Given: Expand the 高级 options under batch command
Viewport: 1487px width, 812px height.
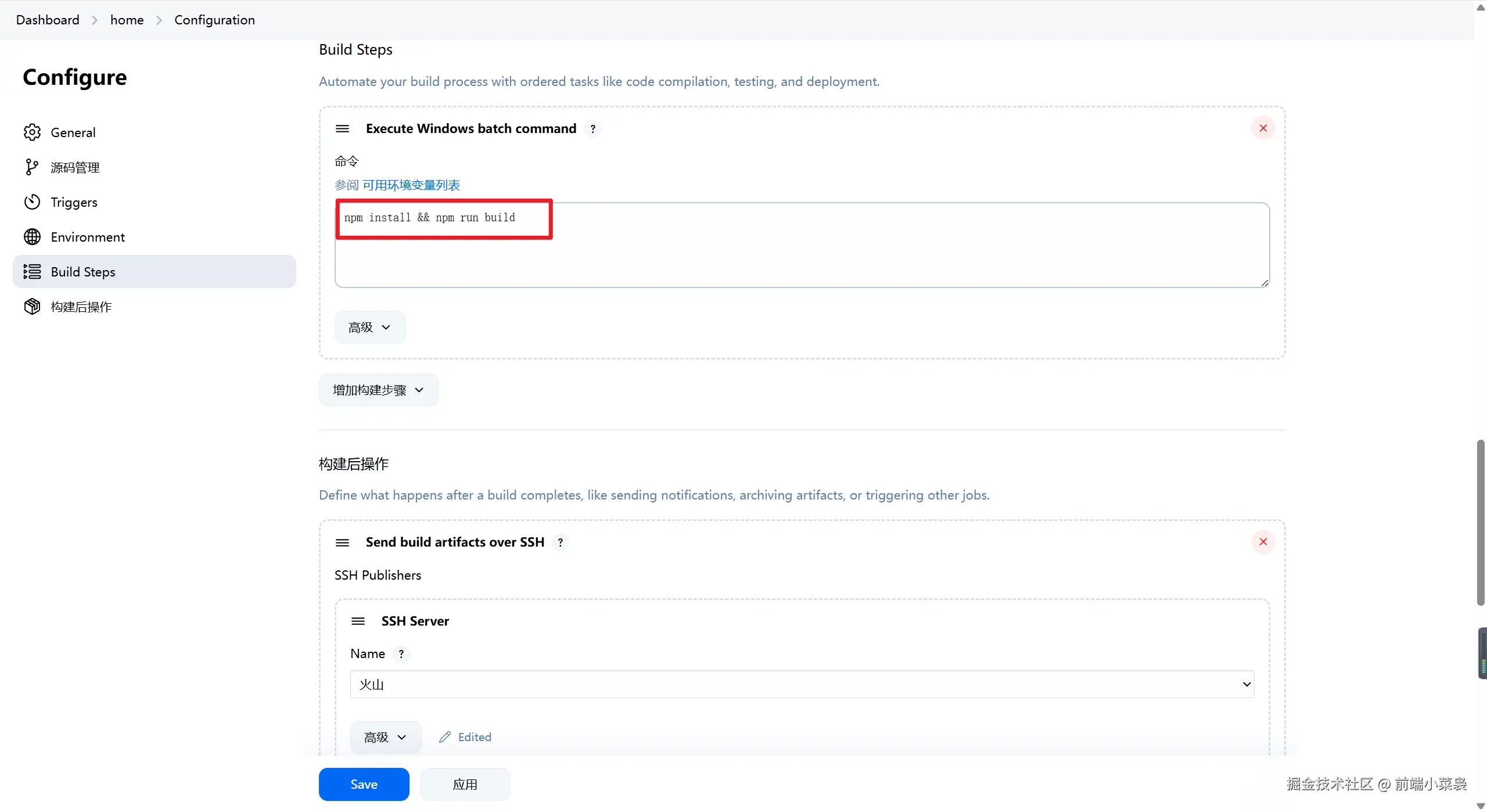Looking at the screenshot, I should coord(369,328).
